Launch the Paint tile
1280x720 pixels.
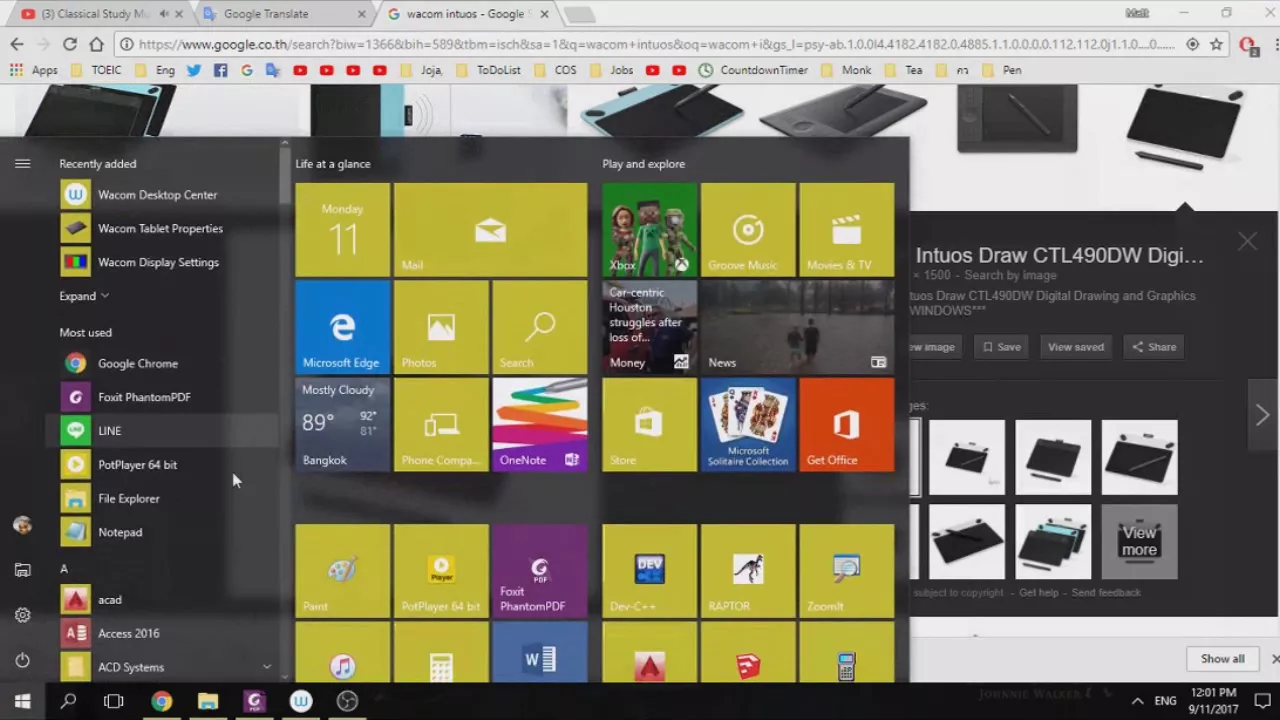point(343,570)
